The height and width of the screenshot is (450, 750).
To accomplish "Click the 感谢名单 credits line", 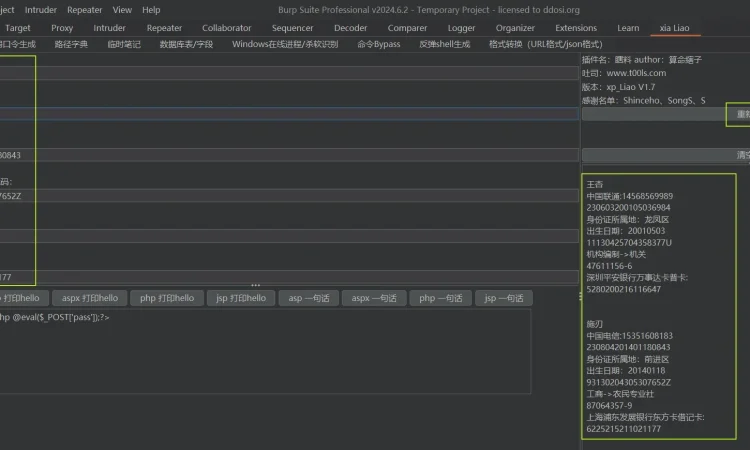I will 643,100.
